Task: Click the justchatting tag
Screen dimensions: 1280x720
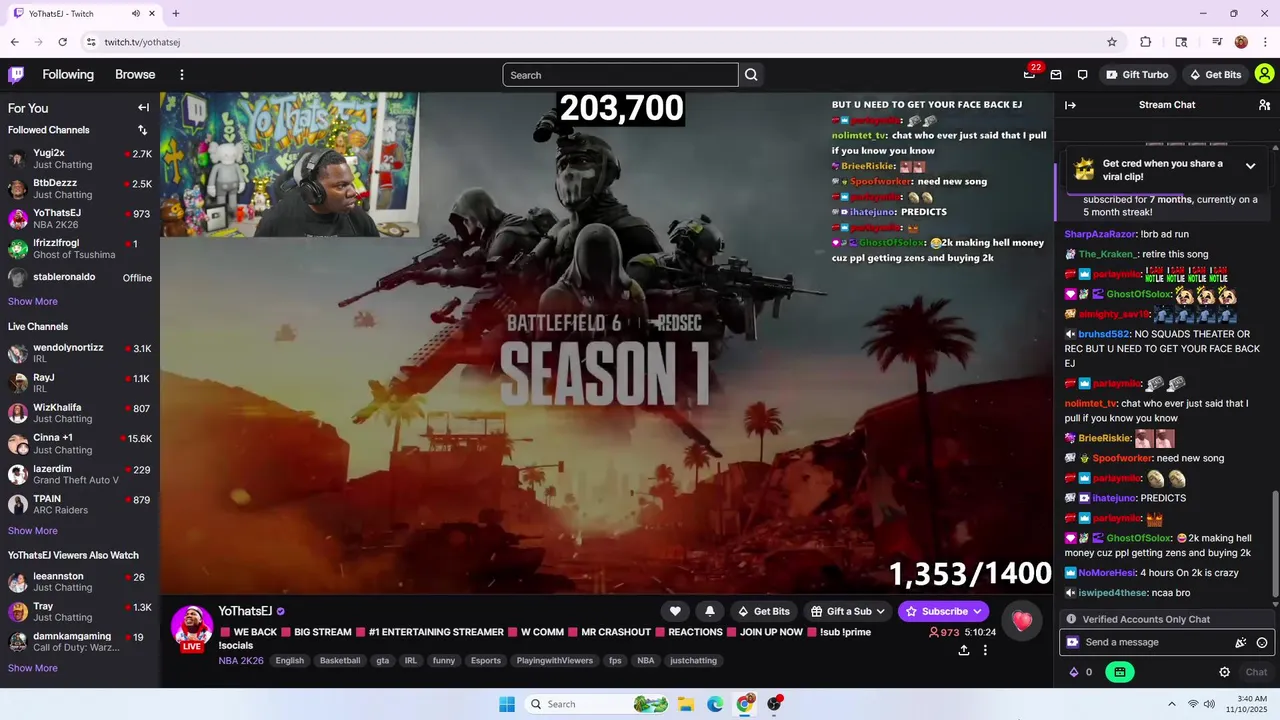Action: pyautogui.click(x=693, y=660)
